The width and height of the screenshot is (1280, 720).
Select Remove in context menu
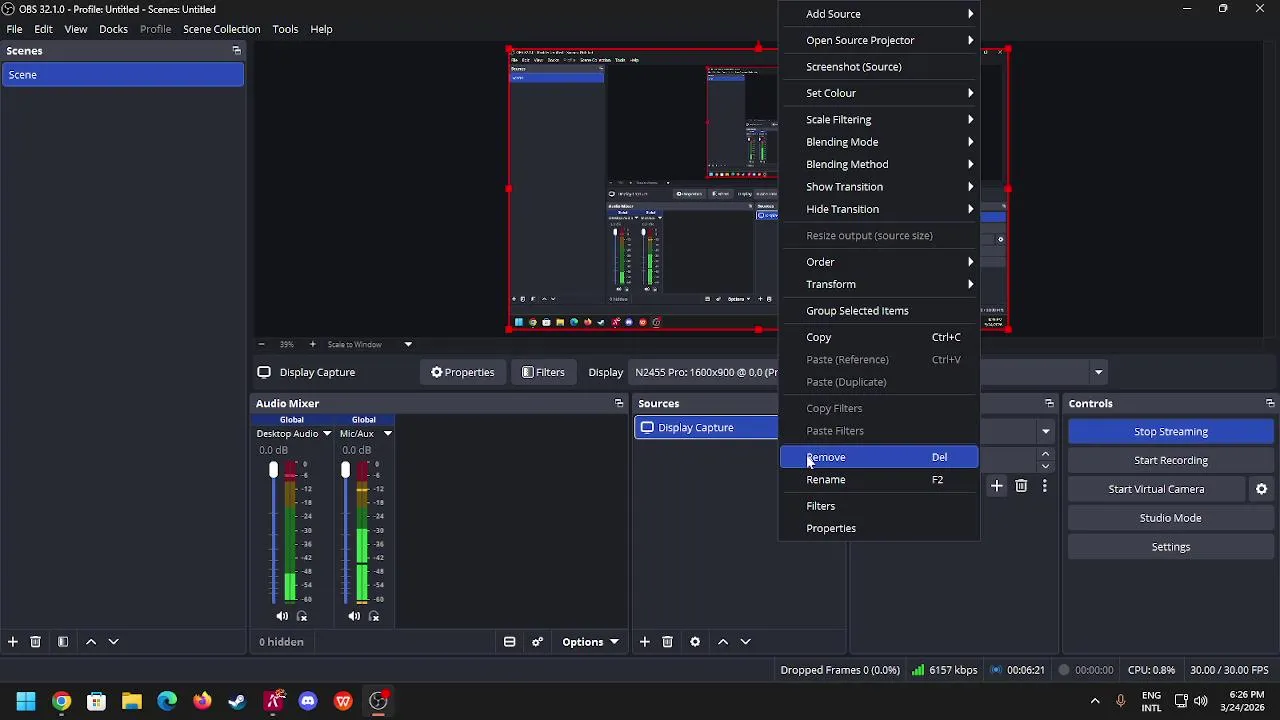(879, 457)
